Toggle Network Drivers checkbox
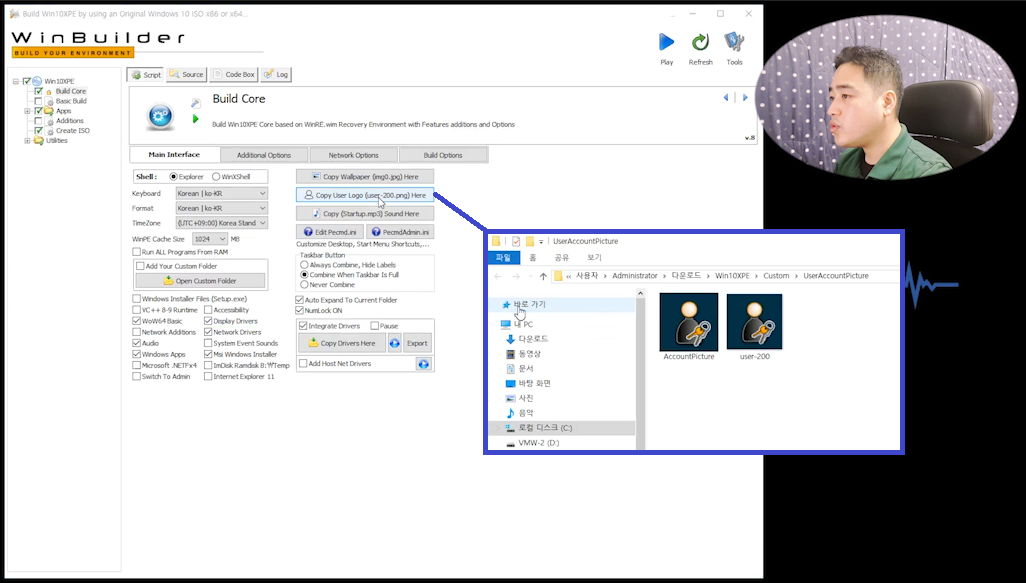 [207, 332]
